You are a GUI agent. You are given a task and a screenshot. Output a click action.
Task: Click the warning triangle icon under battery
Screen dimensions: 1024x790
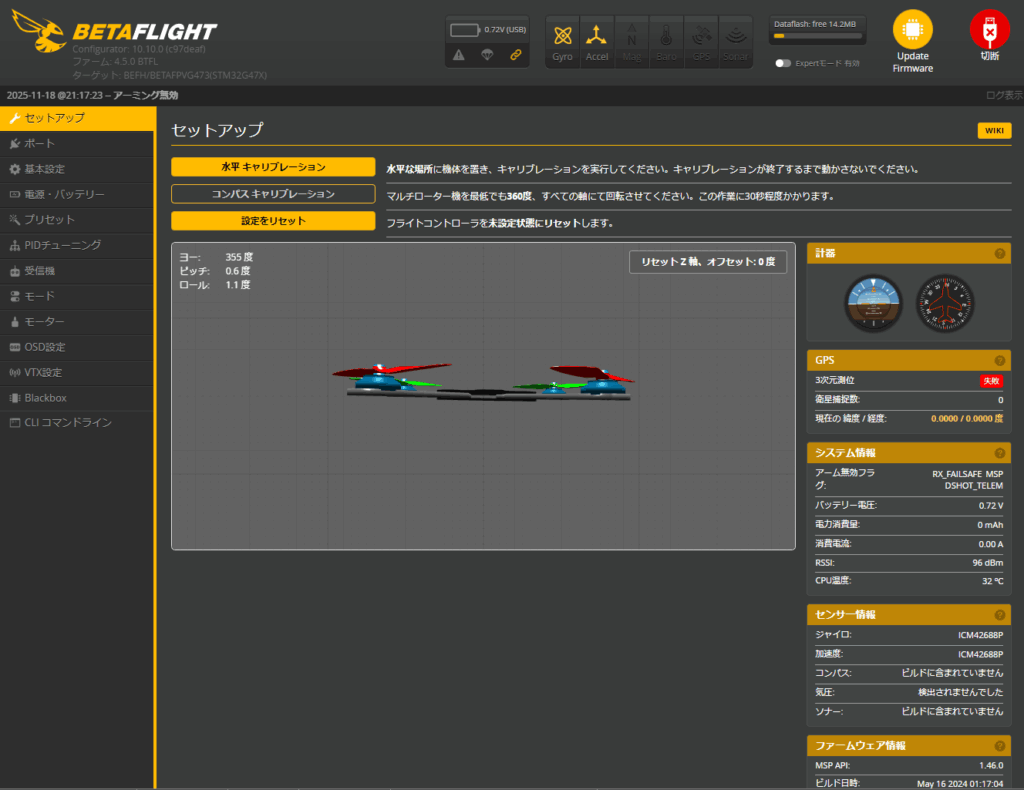click(458, 55)
